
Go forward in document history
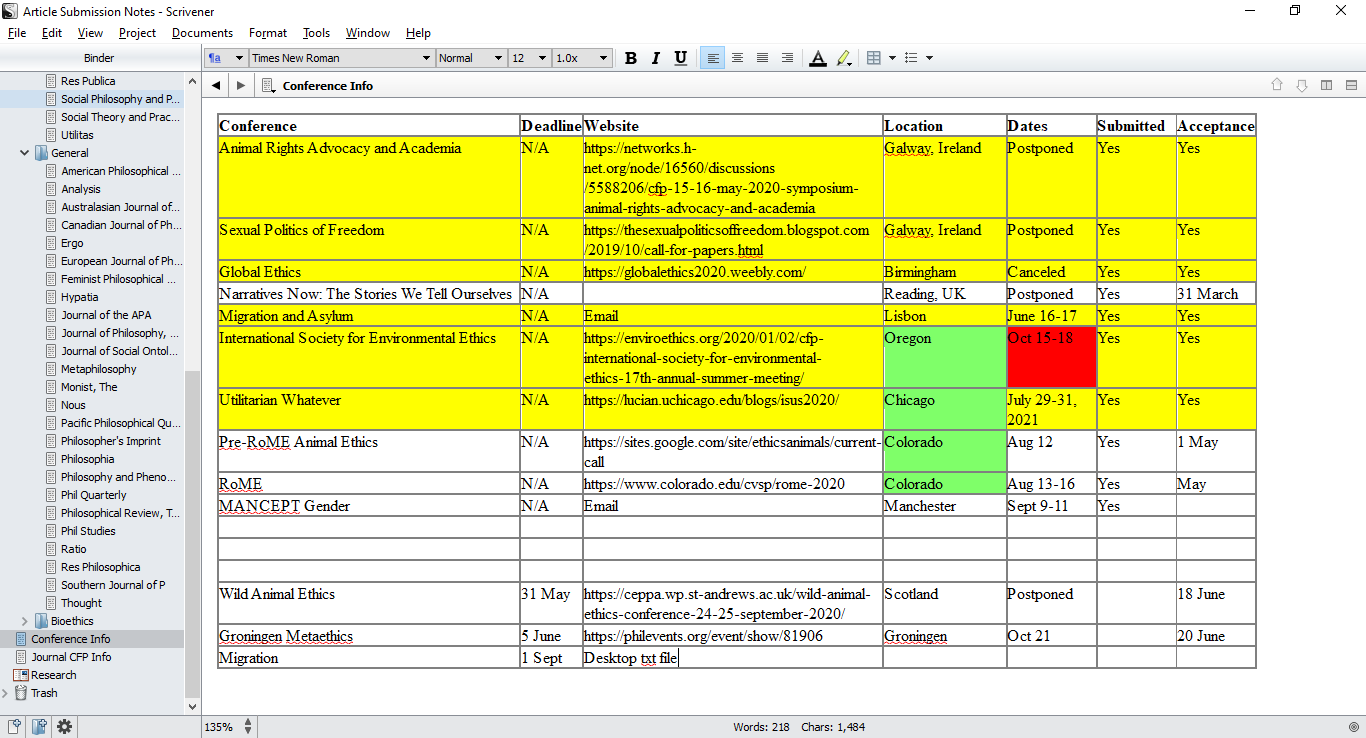240,86
